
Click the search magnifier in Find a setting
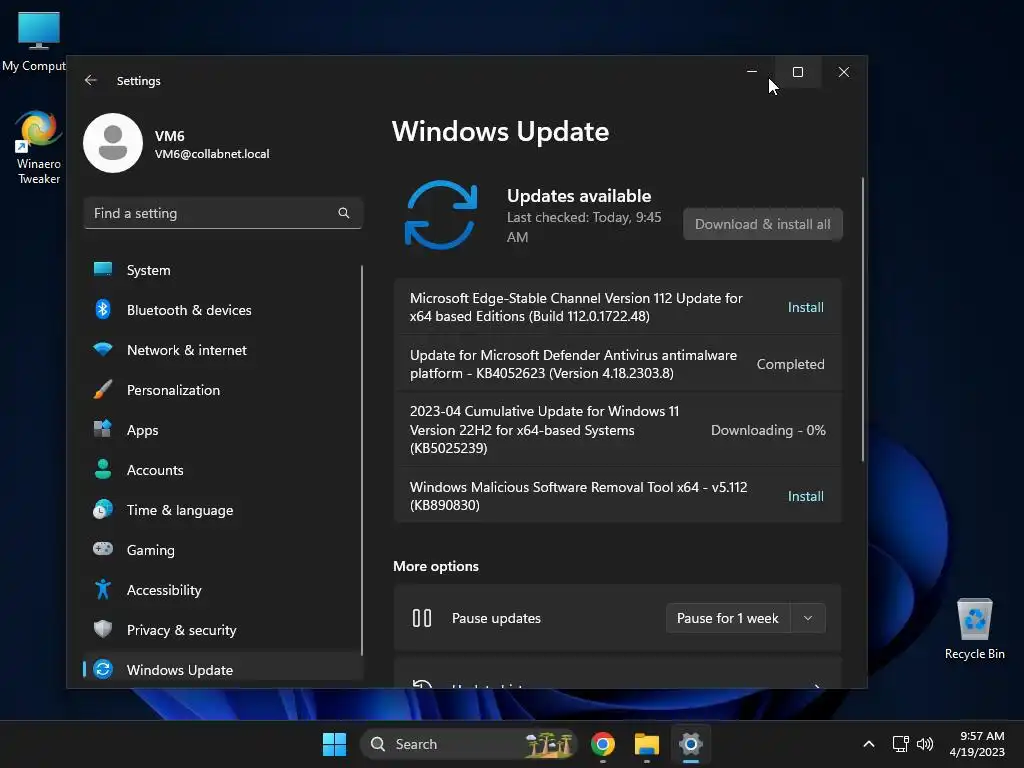tap(344, 213)
